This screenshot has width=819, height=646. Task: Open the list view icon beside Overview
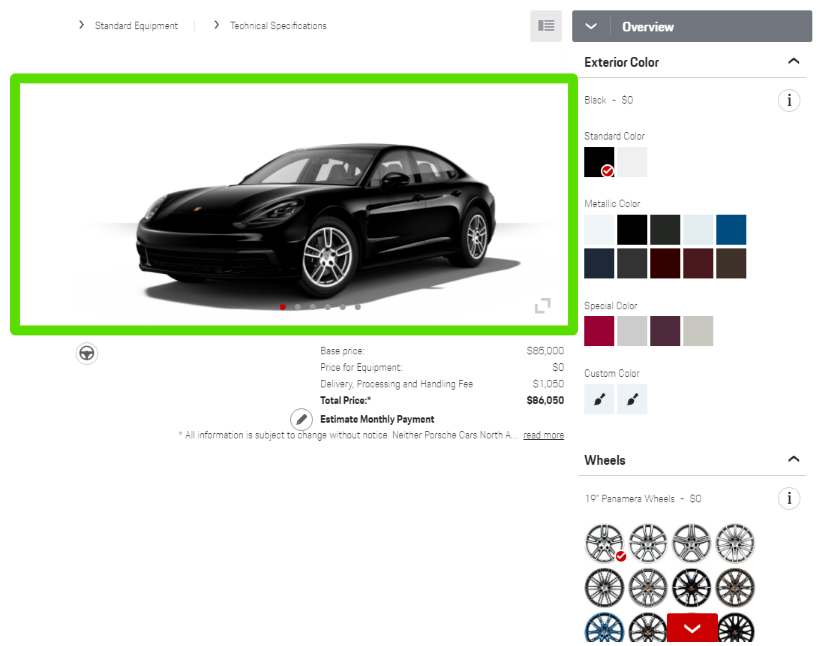(x=545, y=26)
